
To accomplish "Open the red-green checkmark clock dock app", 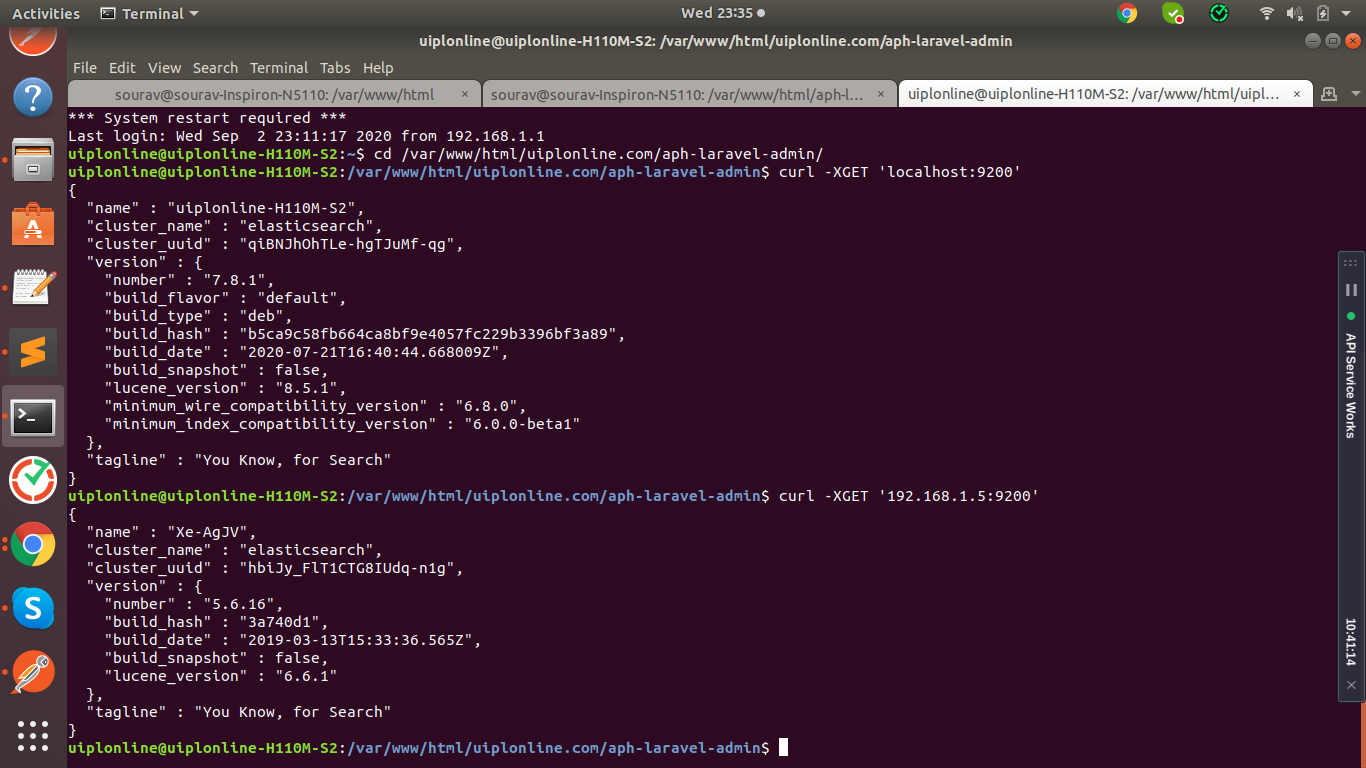I will (33, 480).
